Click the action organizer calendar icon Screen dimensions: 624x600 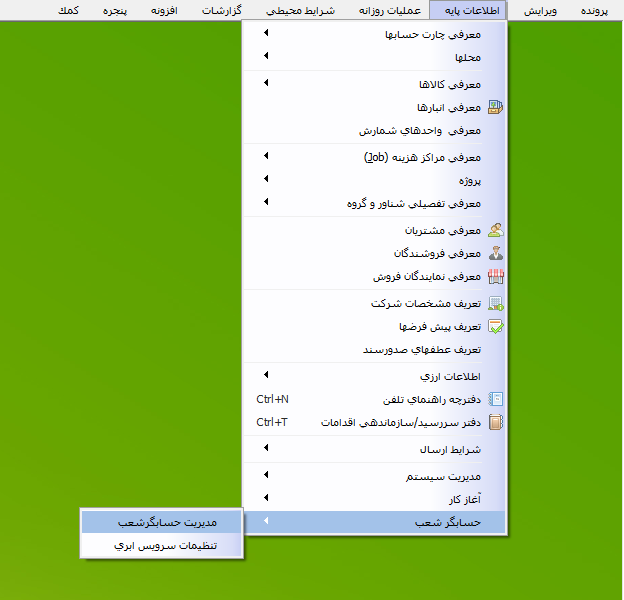pos(495,422)
